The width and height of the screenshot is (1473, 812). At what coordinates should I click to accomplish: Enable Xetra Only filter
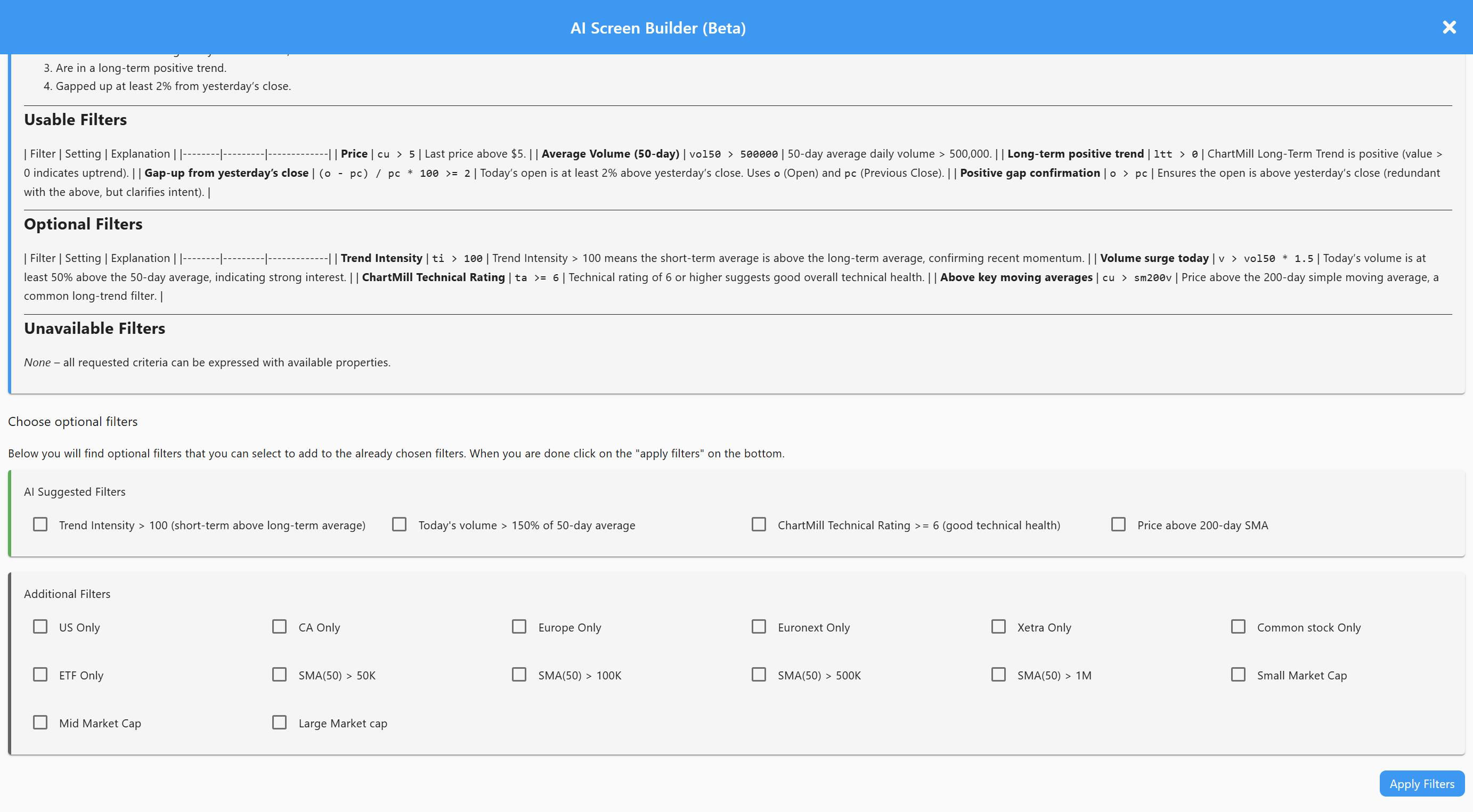tap(998, 626)
